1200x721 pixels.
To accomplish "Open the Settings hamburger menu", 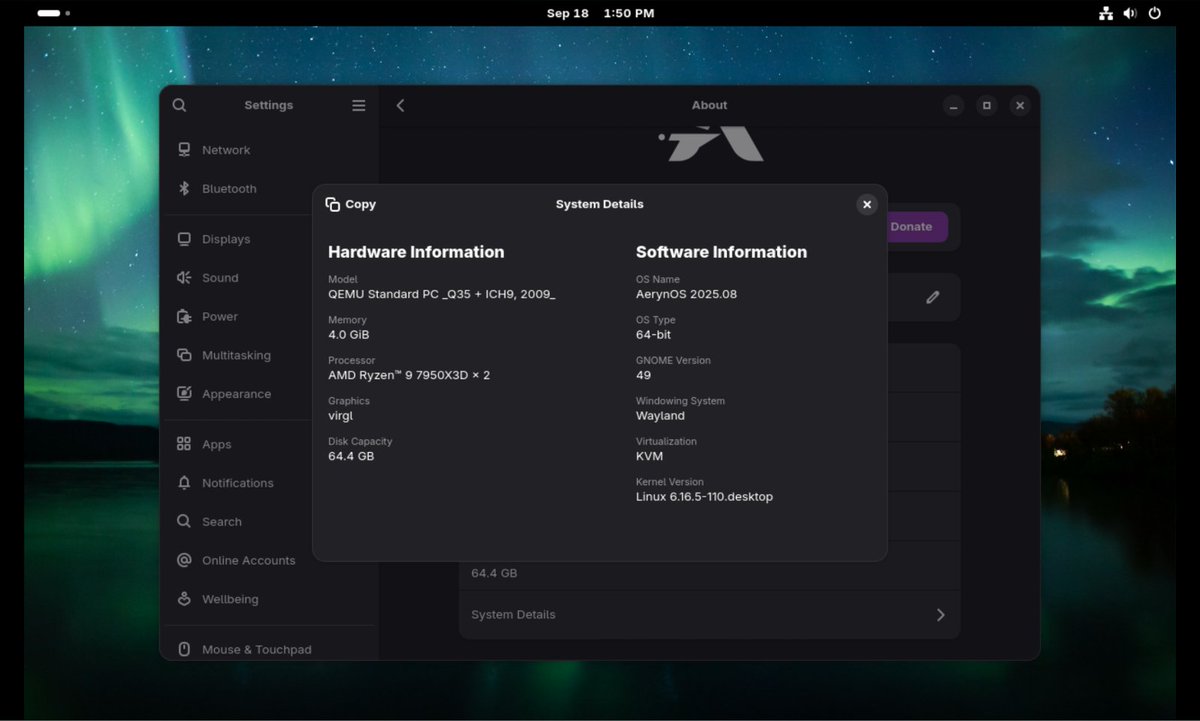I will pyautogui.click(x=359, y=105).
